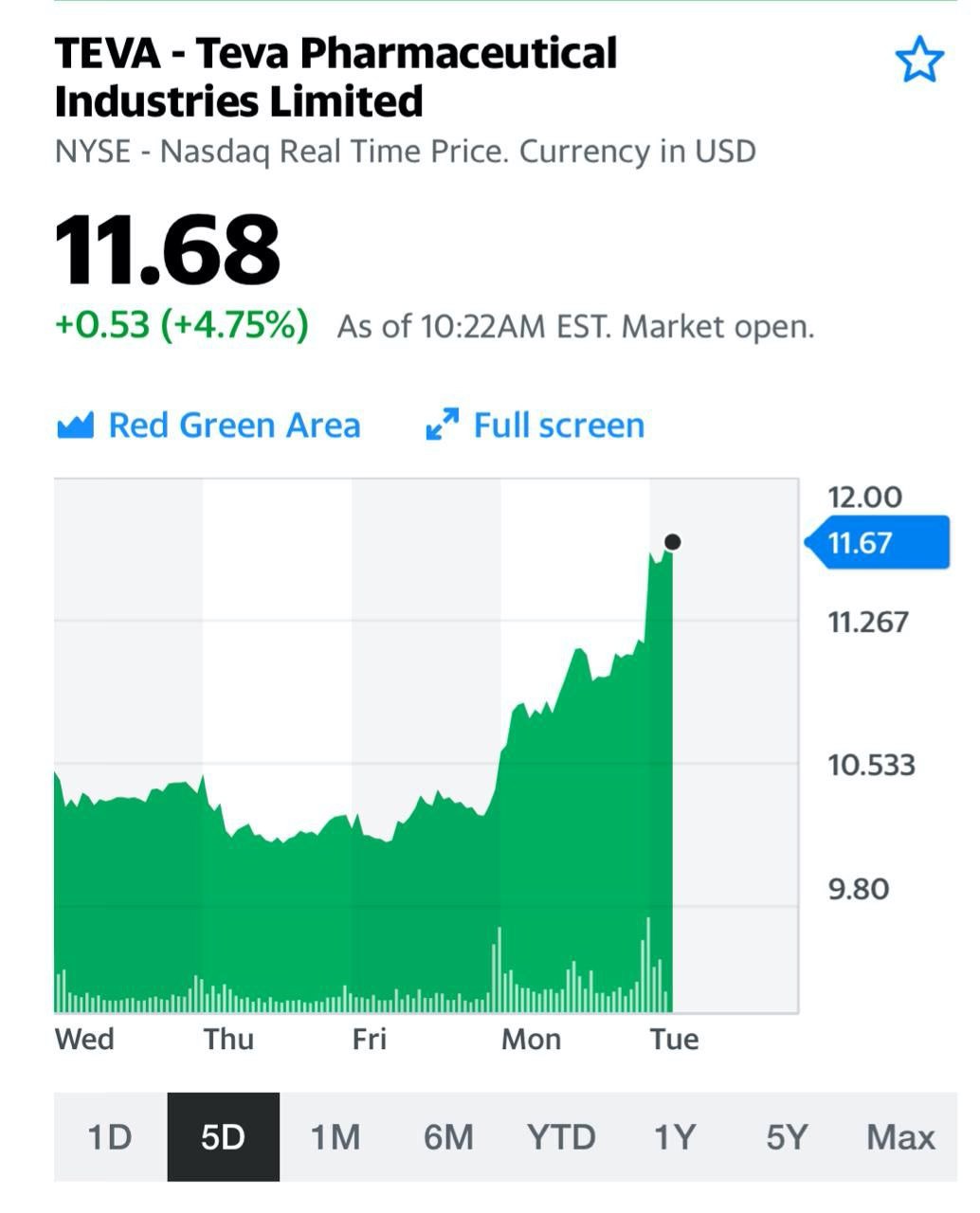
Task: Show the Max time range
Action: click(900, 1136)
